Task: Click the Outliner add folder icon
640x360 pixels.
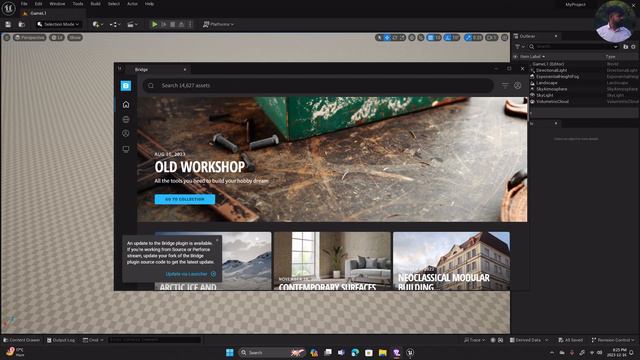Action: coord(626,47)
